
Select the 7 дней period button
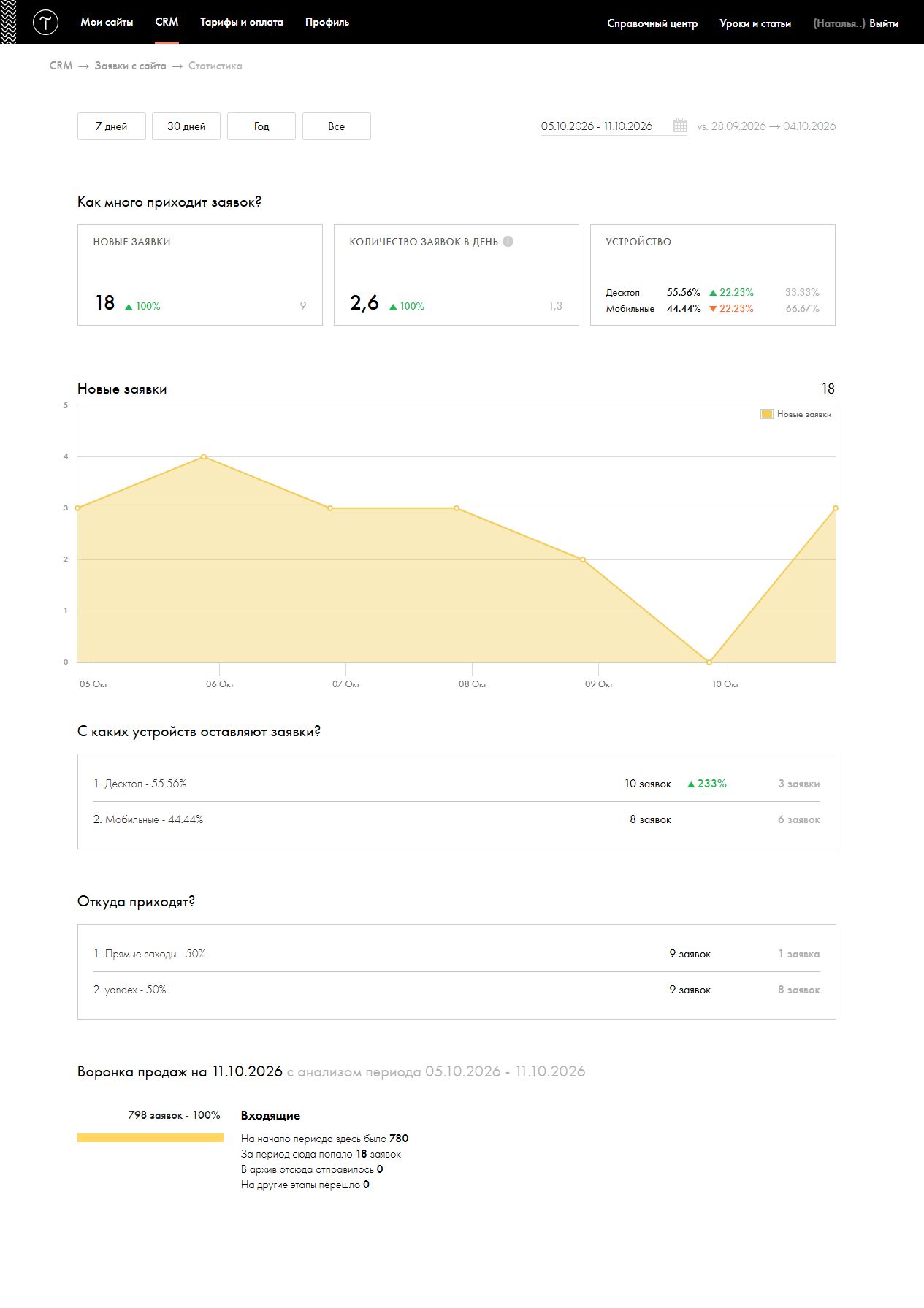(112, 126)
